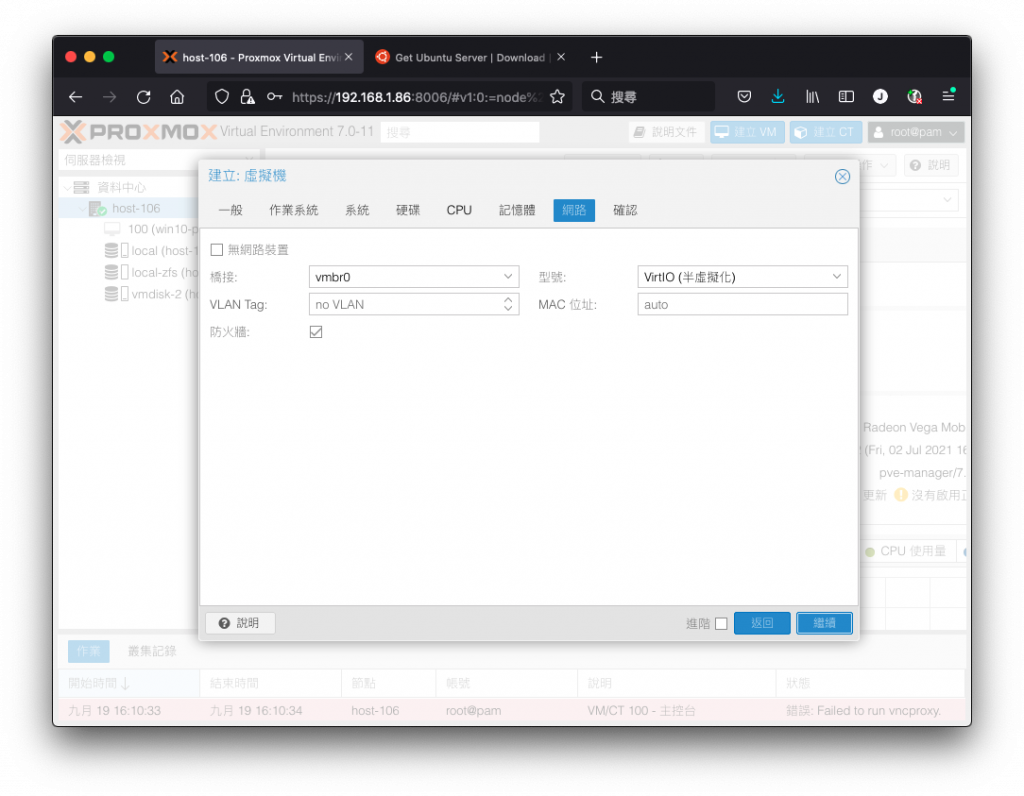Click the MAC address auto field
The image size is (1024, 796).
(743, 304)
